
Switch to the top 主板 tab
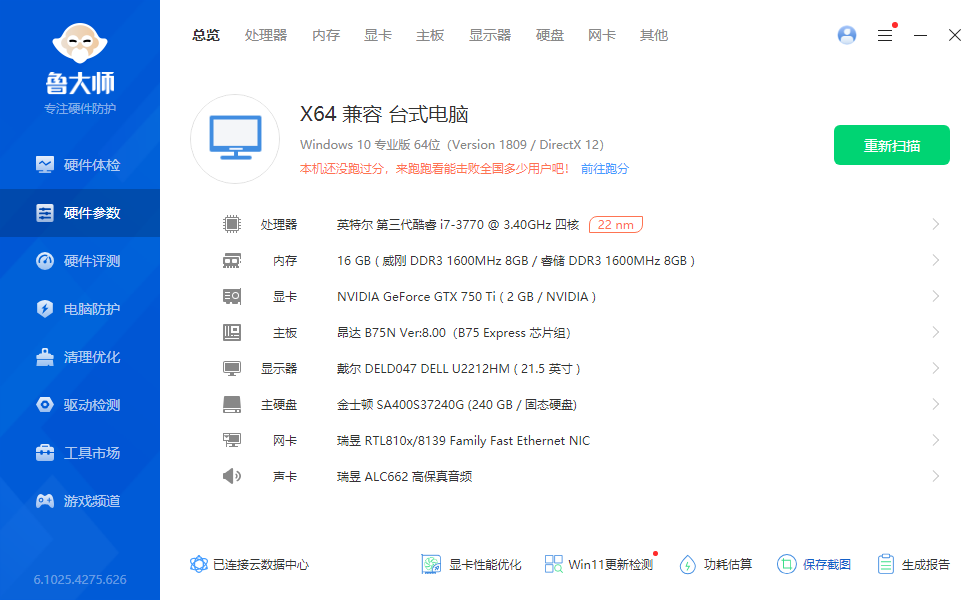(430, 36)
